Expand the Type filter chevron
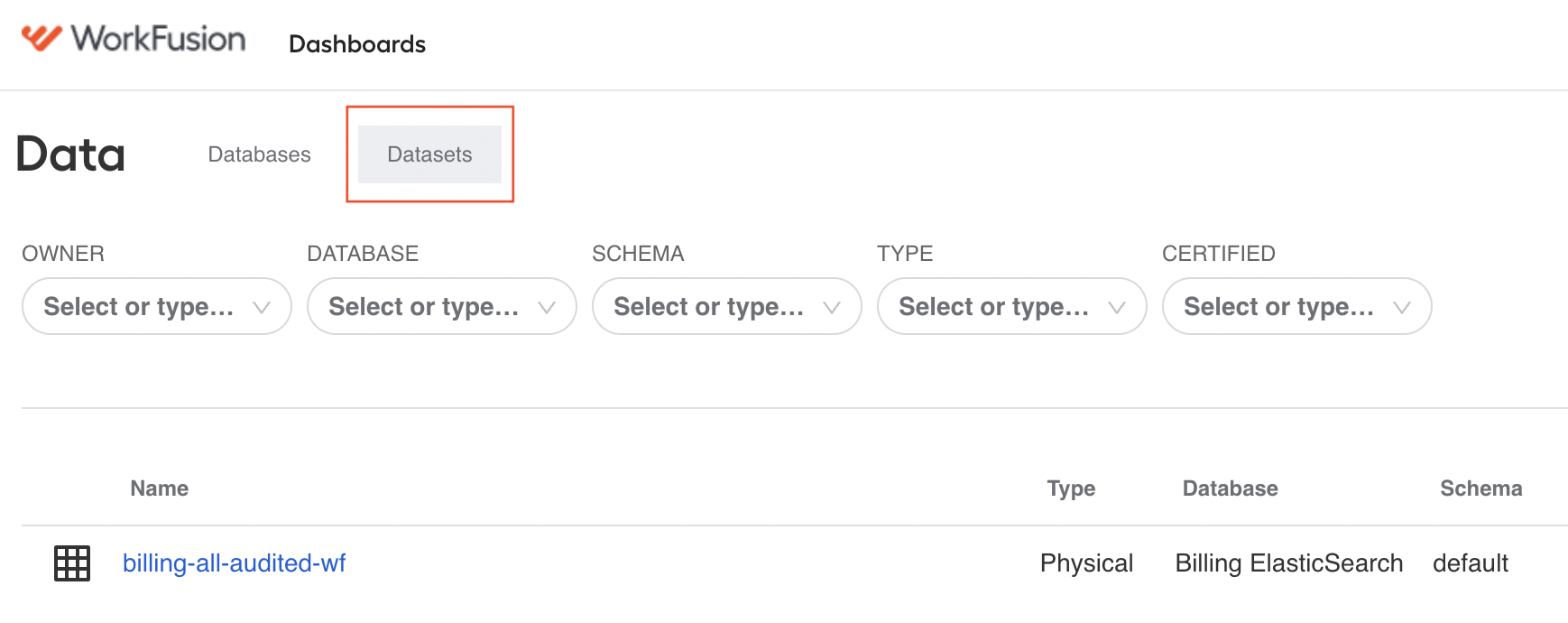This screenshot has height=623, width=1568. coord(1117,307)
